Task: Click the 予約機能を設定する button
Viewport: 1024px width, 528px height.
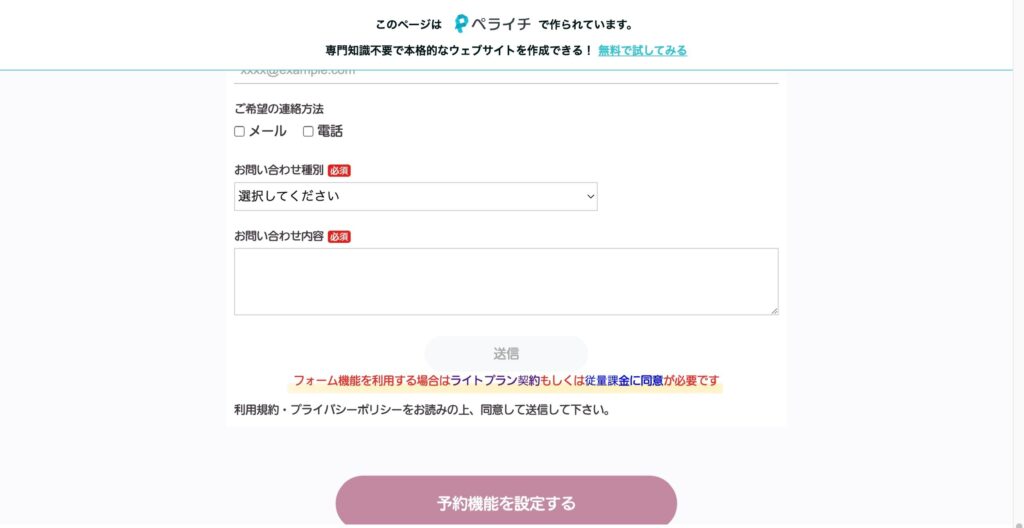Action: coord(506,501)
